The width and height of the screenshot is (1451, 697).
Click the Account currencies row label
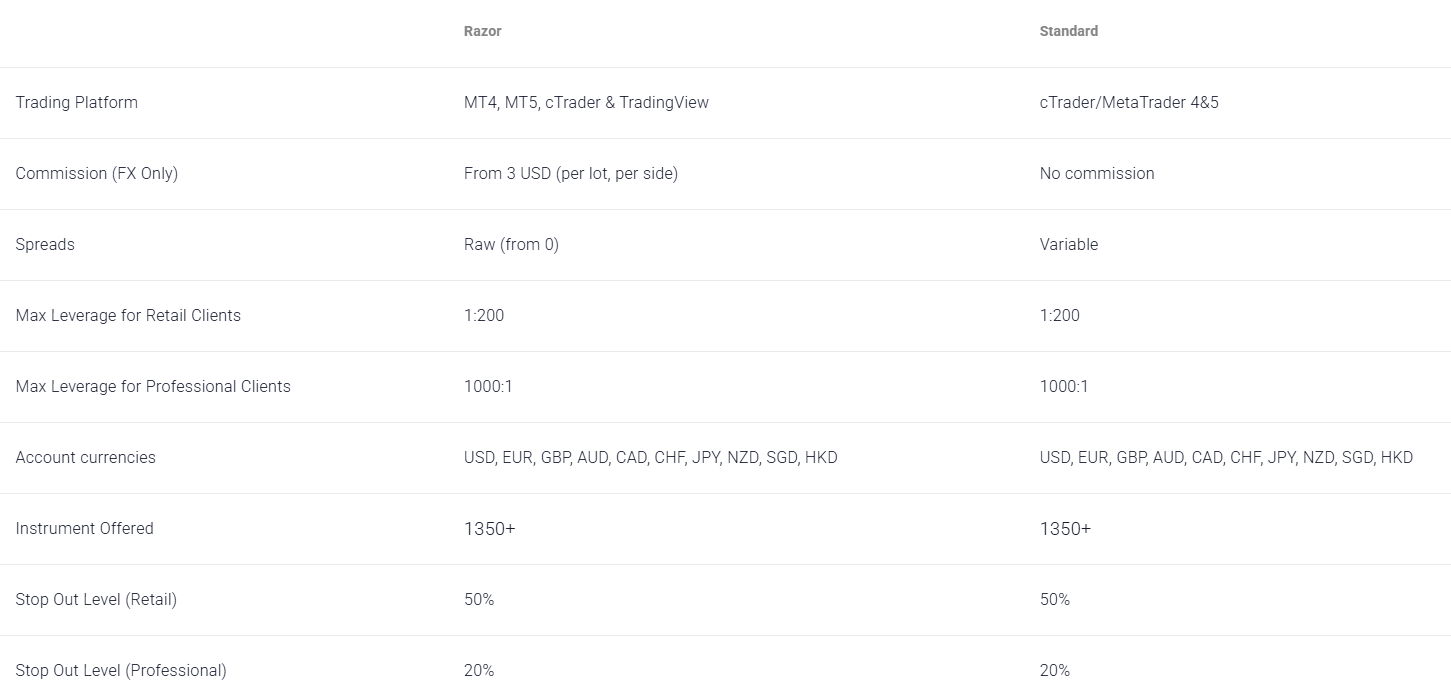coord(86,457)
